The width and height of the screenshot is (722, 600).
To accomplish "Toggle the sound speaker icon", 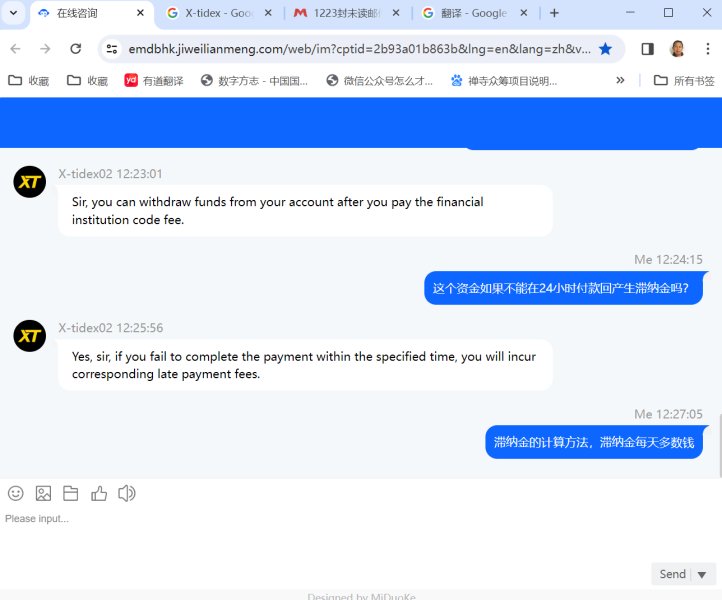I will point(127,493).
